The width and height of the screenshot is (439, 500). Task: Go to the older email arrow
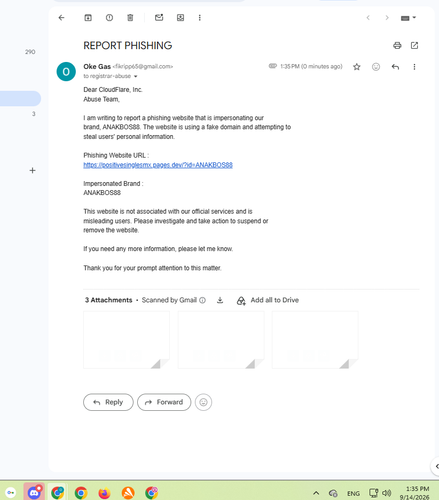pyautogui.click(x=387, y=18)
